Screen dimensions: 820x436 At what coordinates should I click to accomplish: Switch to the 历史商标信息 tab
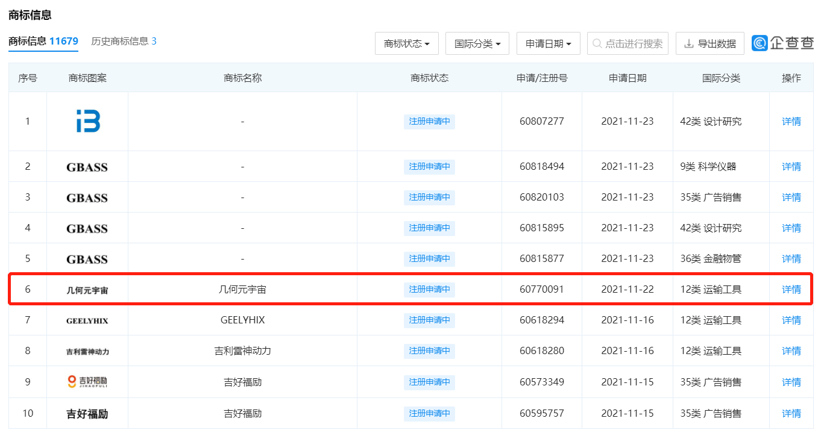click(x=123, y=41)
